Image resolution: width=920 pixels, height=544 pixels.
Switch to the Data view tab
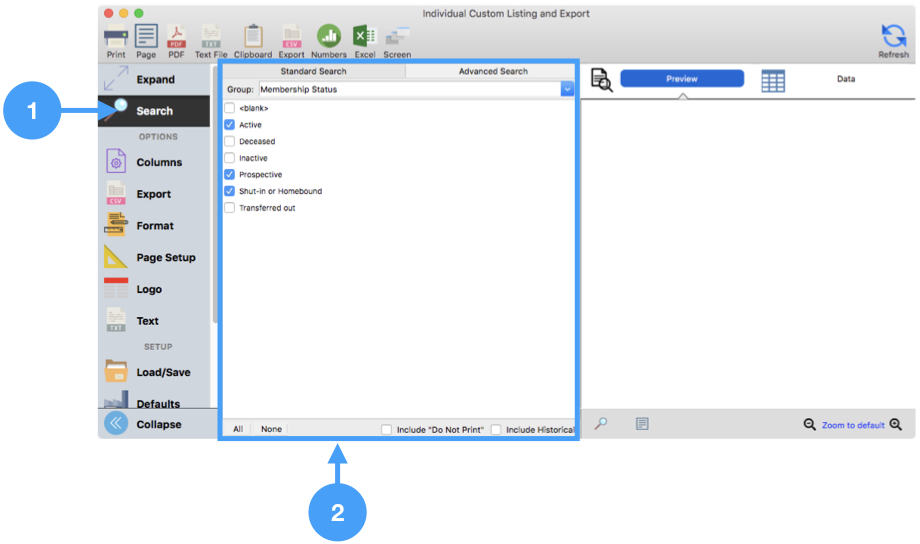click(845, 79)
